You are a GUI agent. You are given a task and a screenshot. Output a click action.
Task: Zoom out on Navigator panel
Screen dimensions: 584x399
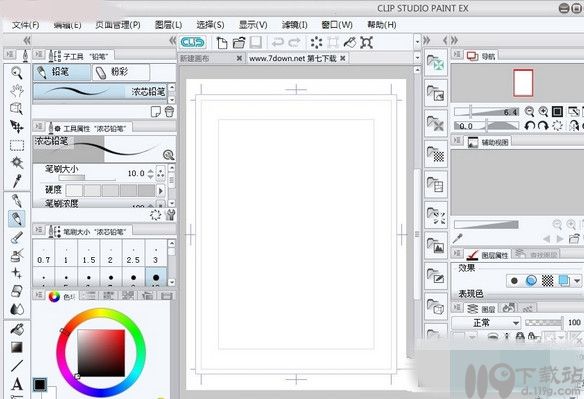pos(529,111)
